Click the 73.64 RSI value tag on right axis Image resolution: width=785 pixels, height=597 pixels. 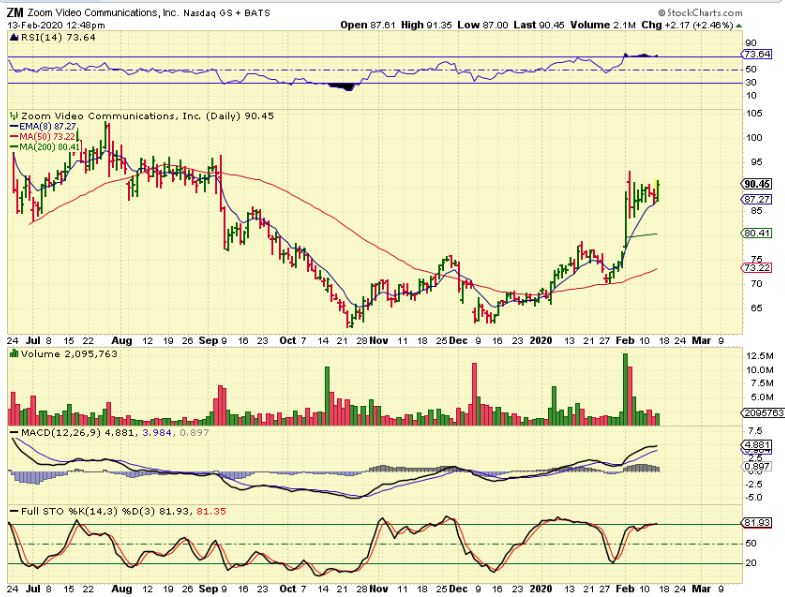756,54
